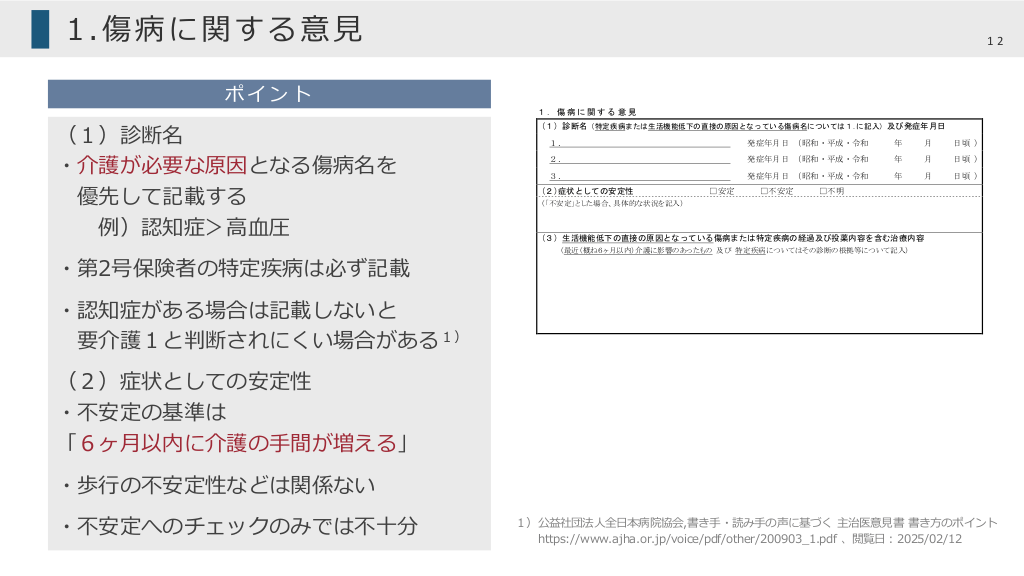Screen dimensions: 1024x576
Task: Click the citation text 公益社団法人全日本病院協会
Action: [610, 522]
